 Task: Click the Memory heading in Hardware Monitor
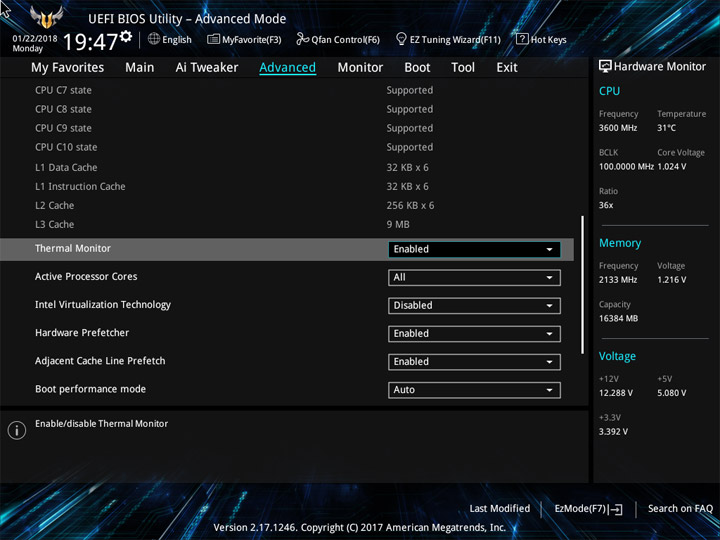pyautogui.click(x=620, y=243)
